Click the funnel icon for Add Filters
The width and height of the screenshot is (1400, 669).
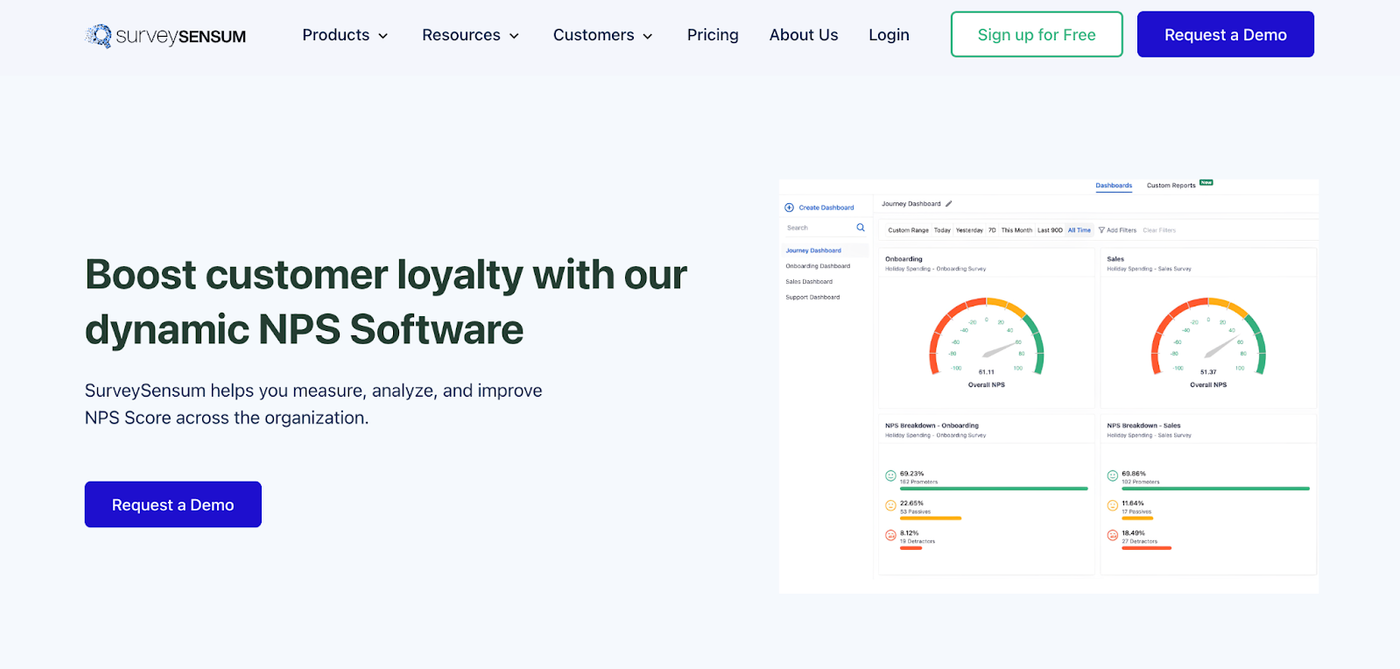(x=1102, y=230)
